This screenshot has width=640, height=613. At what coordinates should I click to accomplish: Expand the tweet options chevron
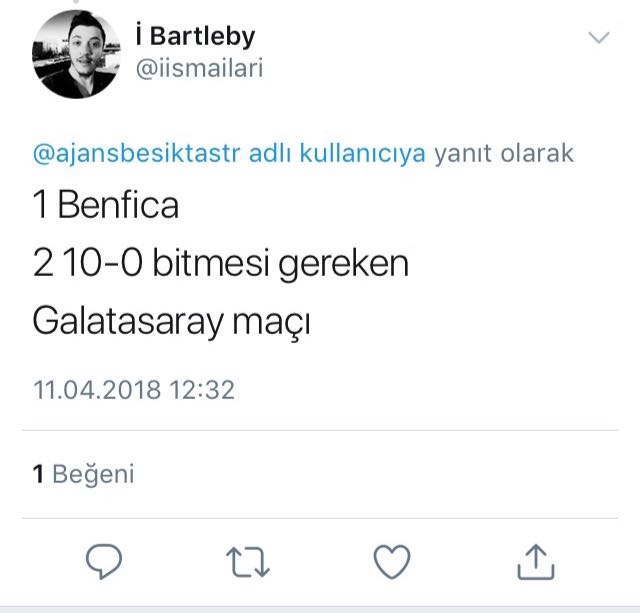[x=599, y=39]
